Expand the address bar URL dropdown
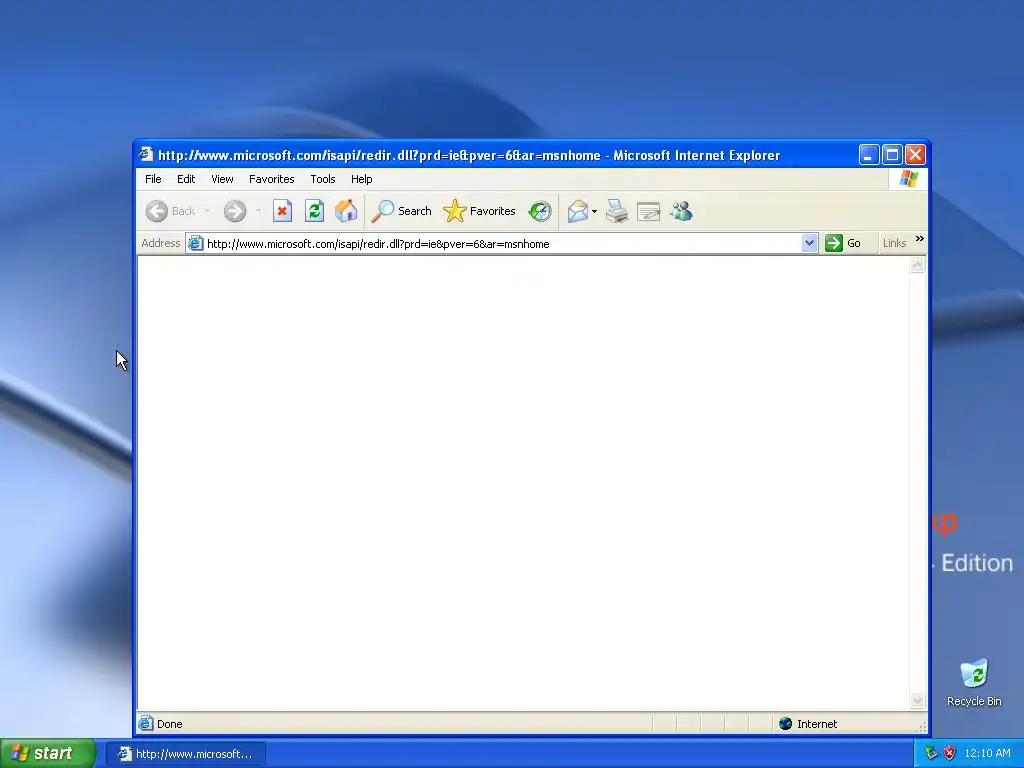Screen dimensions: 1024x768 pyautogui.click(x=809, y=243)
